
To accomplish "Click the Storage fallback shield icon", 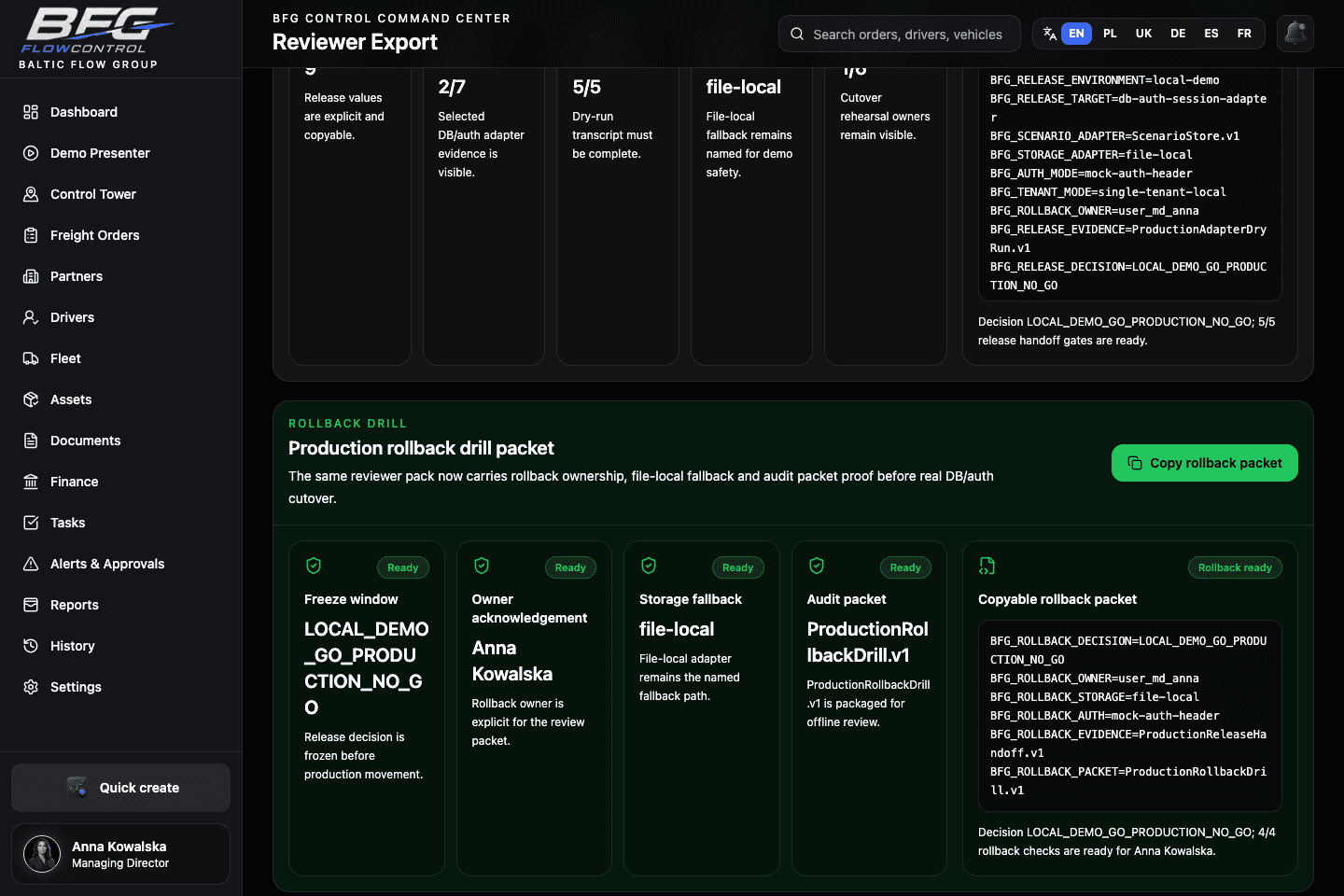I will pos(649,566).
